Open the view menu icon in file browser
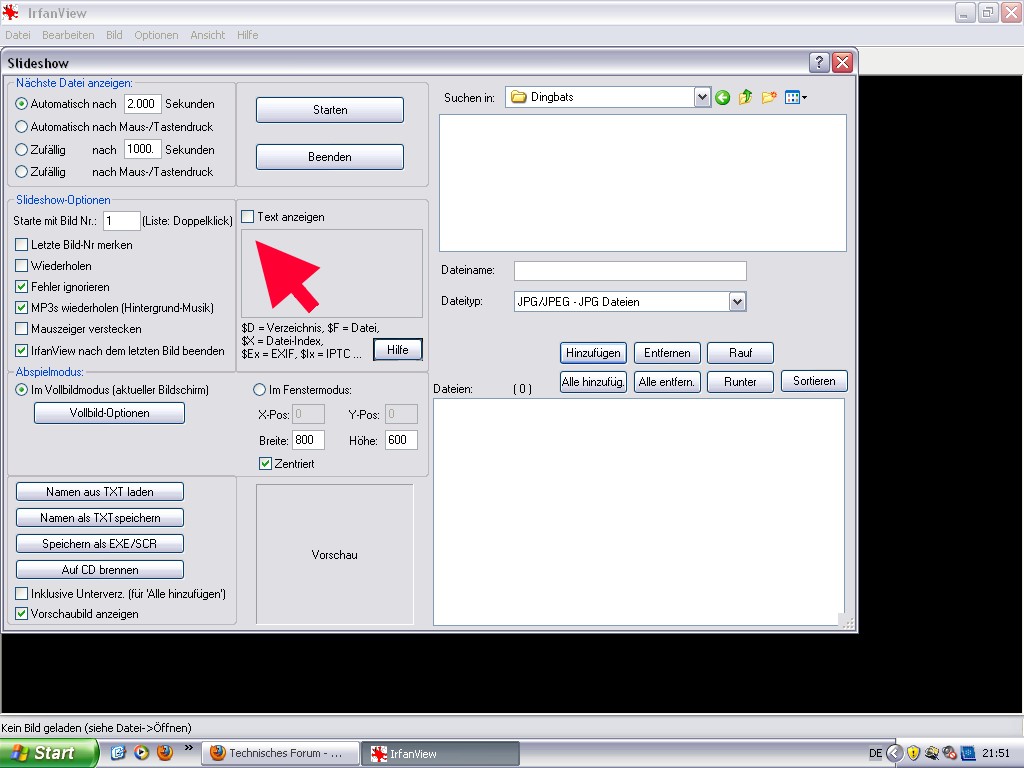1024x768 pixels. coord(796,98)
